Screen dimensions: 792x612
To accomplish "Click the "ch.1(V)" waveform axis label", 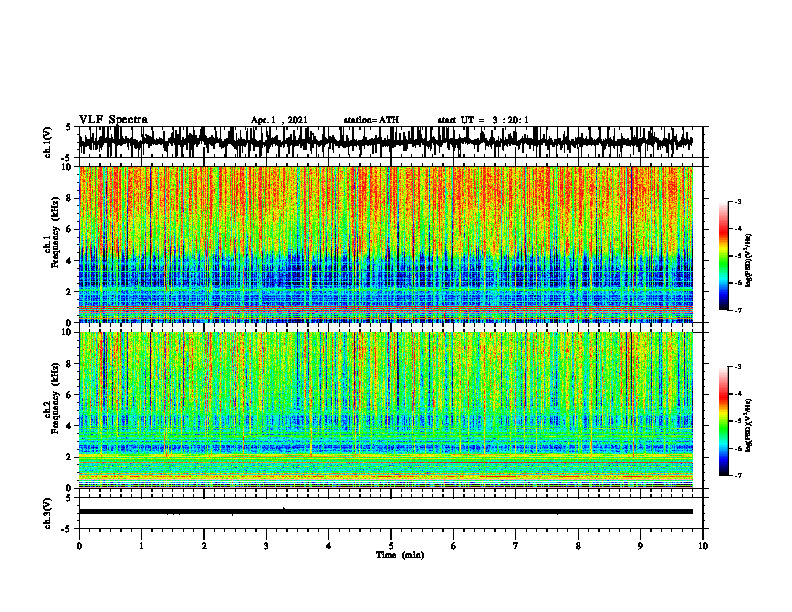I will pos(48,142).
